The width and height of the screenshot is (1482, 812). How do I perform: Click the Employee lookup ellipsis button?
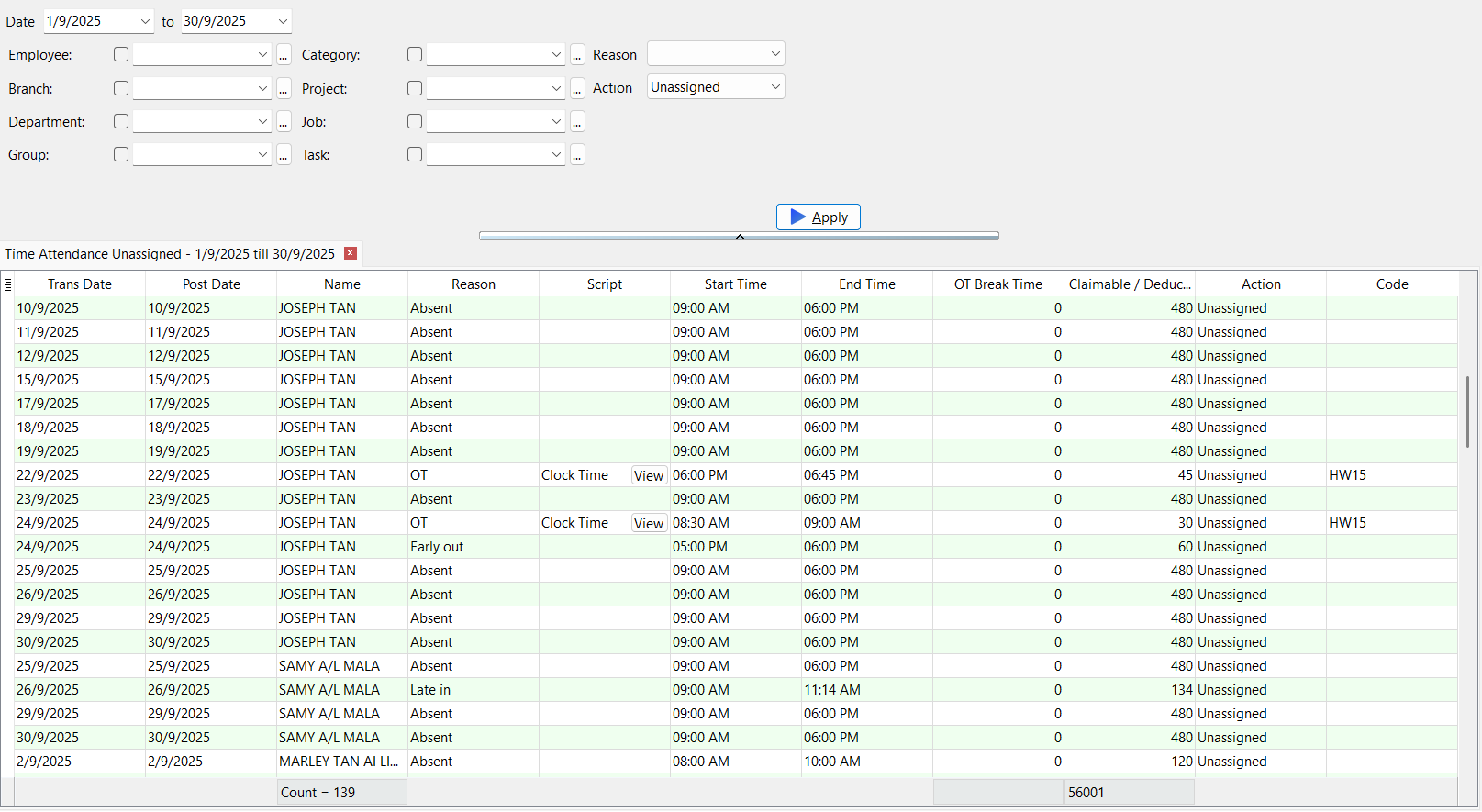click(x=284, y=55)
